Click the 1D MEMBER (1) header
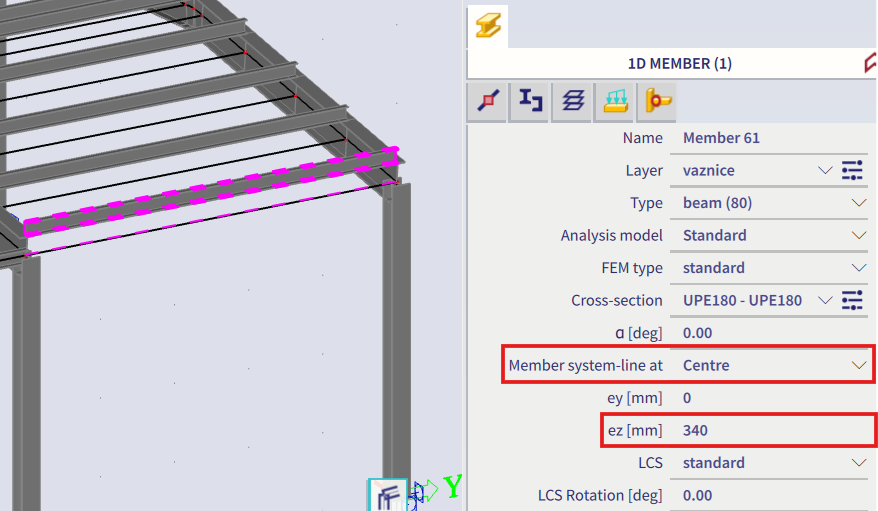Image resolution: width=878 pixels, height=511 pixels. (x=679, y=63)
